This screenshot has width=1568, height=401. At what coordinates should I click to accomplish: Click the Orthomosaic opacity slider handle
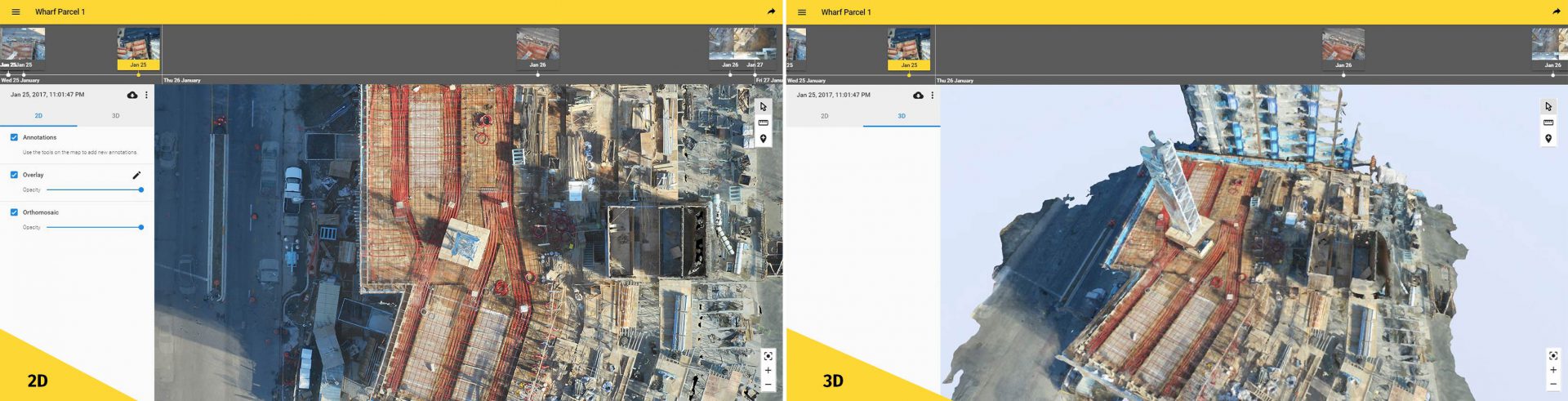click(x=141, y=227)
